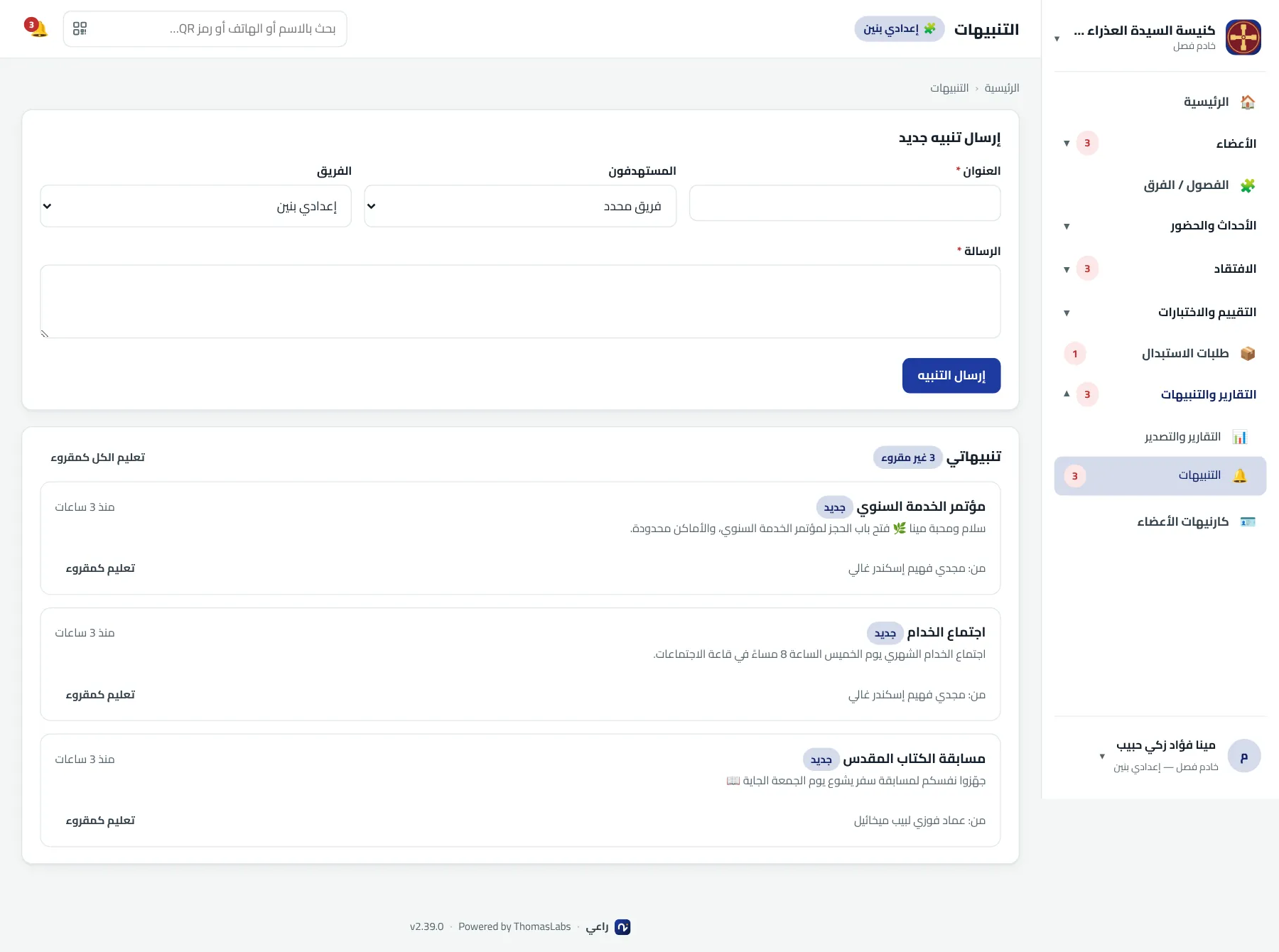Expand the الأعضاء menu arrow
The image size is (1279, 952).
coord(1066,144)
